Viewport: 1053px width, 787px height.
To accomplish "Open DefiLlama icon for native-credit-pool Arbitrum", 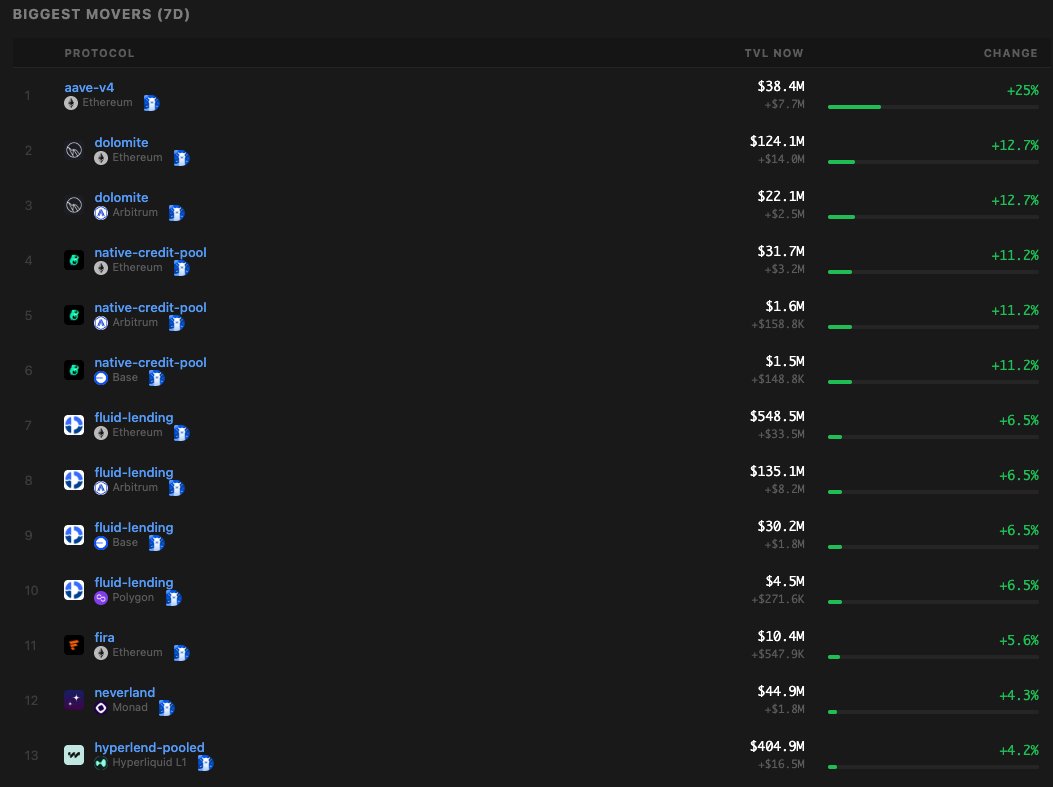I will pos(176,323).
